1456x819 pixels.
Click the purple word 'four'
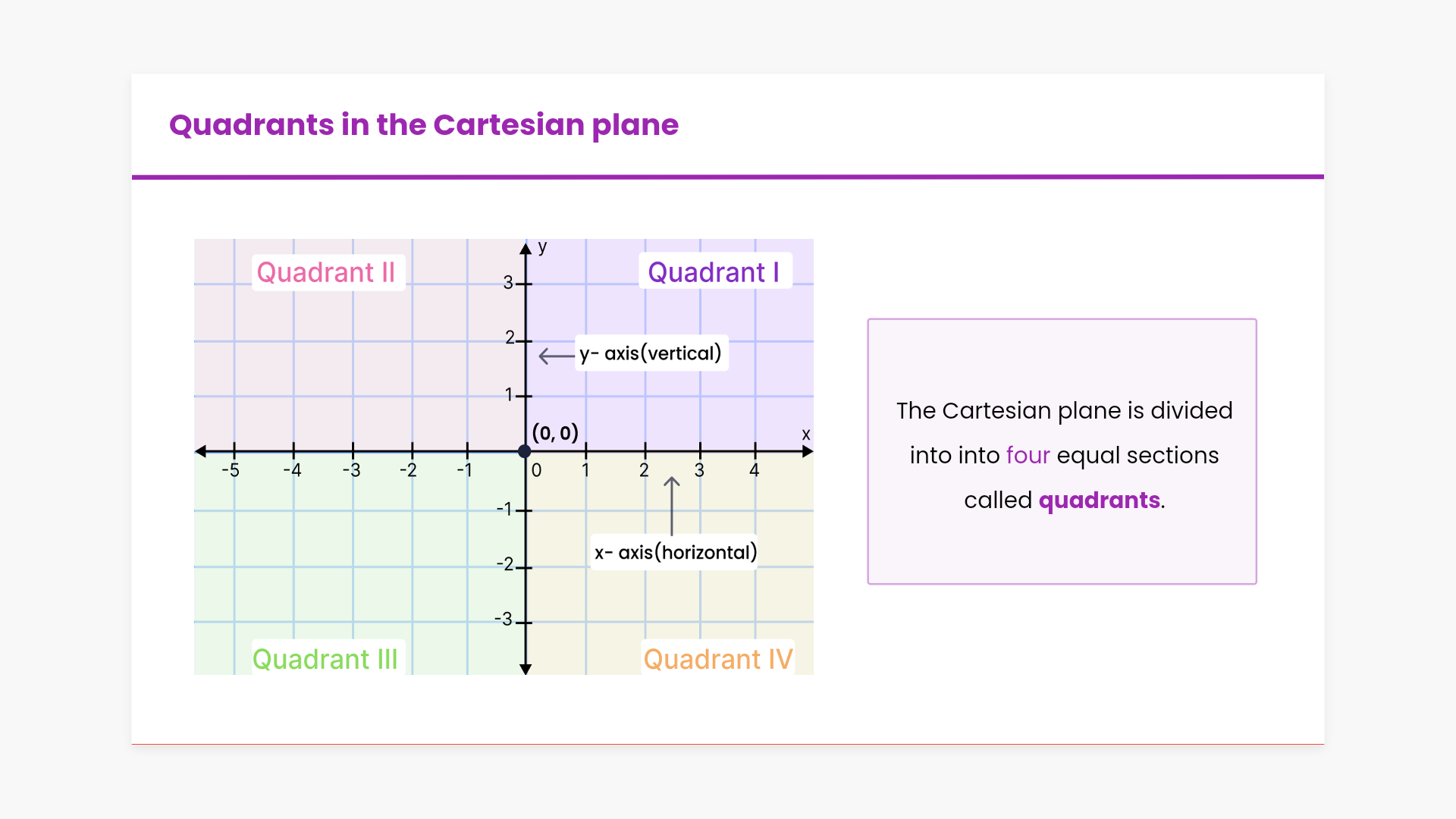point(1028,455)
